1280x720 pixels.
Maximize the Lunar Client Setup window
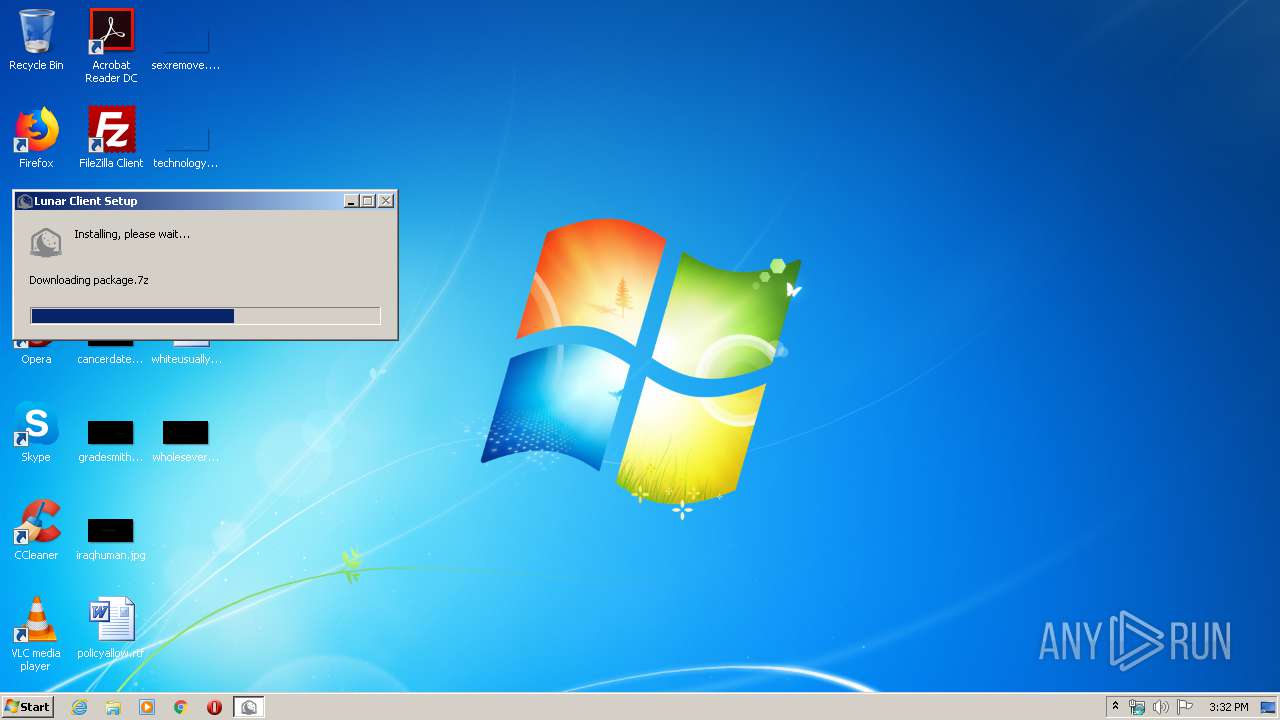pos(367,201)
